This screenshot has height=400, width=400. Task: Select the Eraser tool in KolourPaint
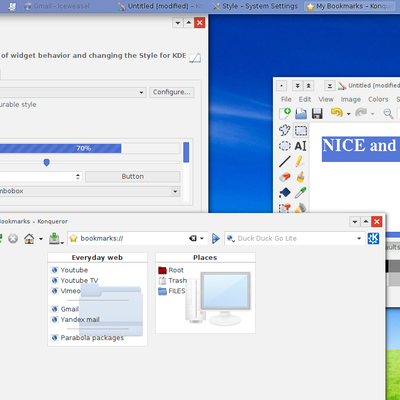285,177
